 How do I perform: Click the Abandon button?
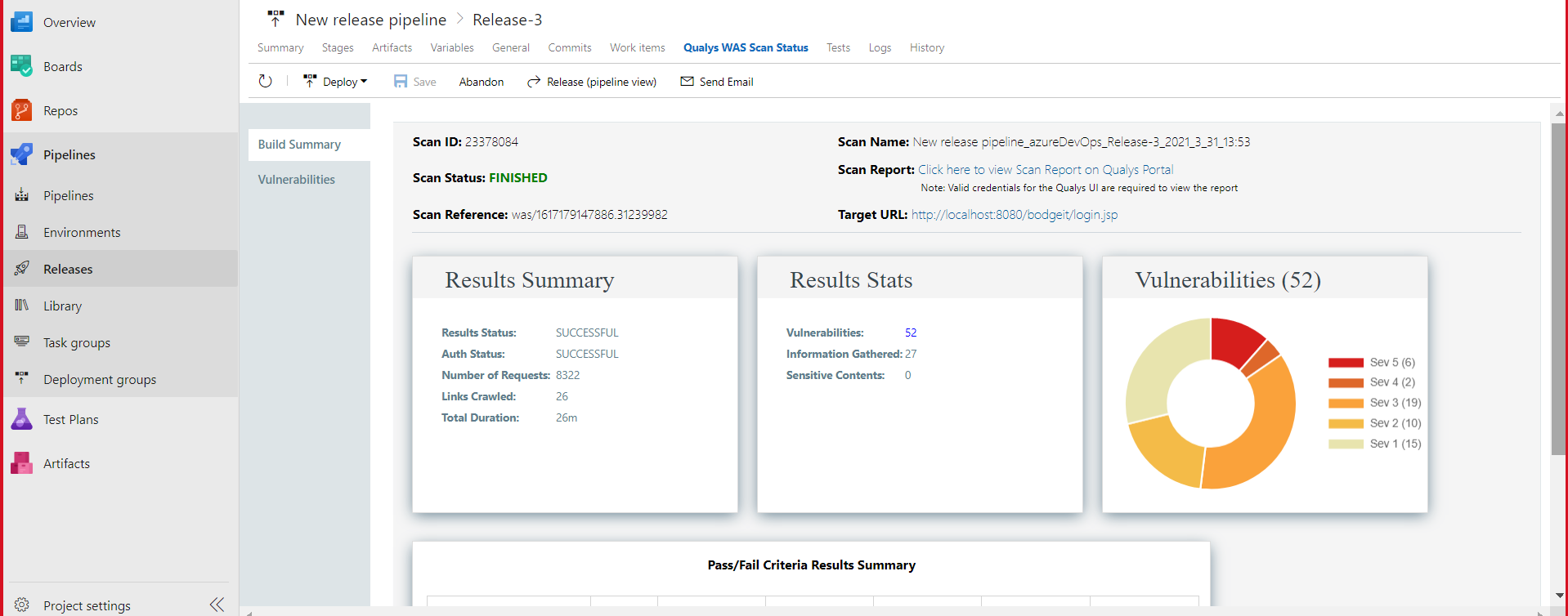(481, 82)
